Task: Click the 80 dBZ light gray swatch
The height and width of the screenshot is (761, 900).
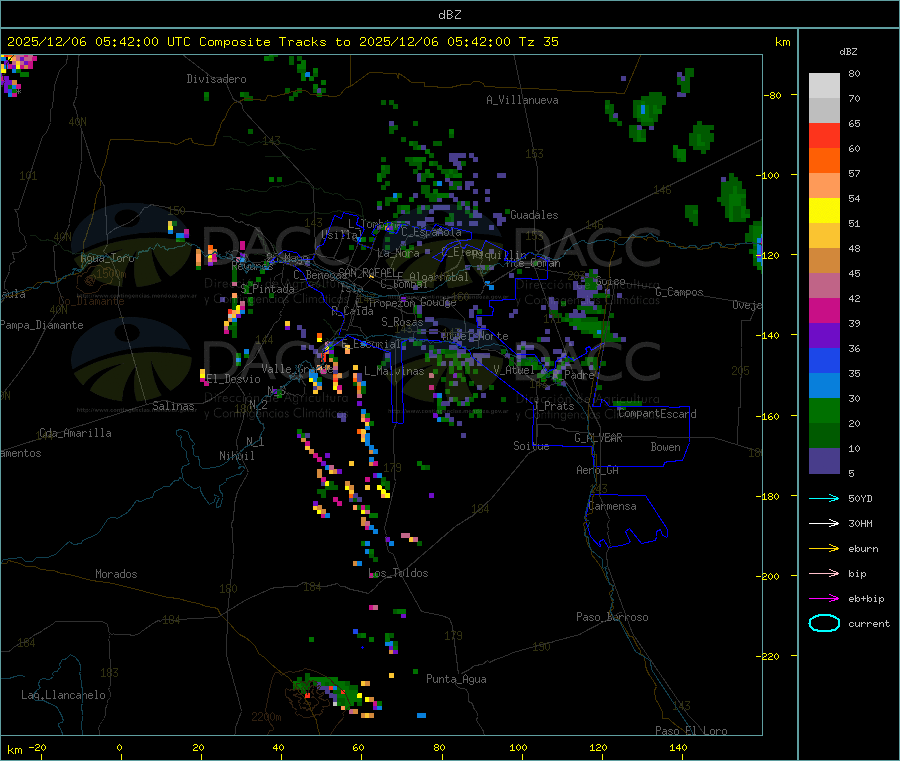Action: 824,86
